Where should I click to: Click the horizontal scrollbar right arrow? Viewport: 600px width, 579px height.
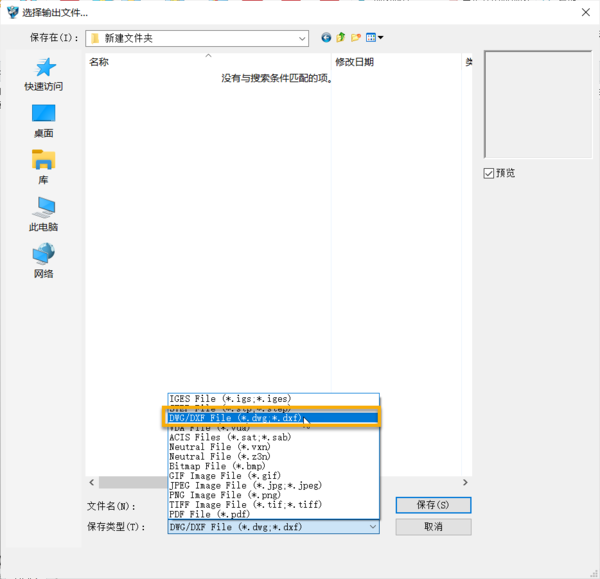pyautogui.click(x=465, y=482)
